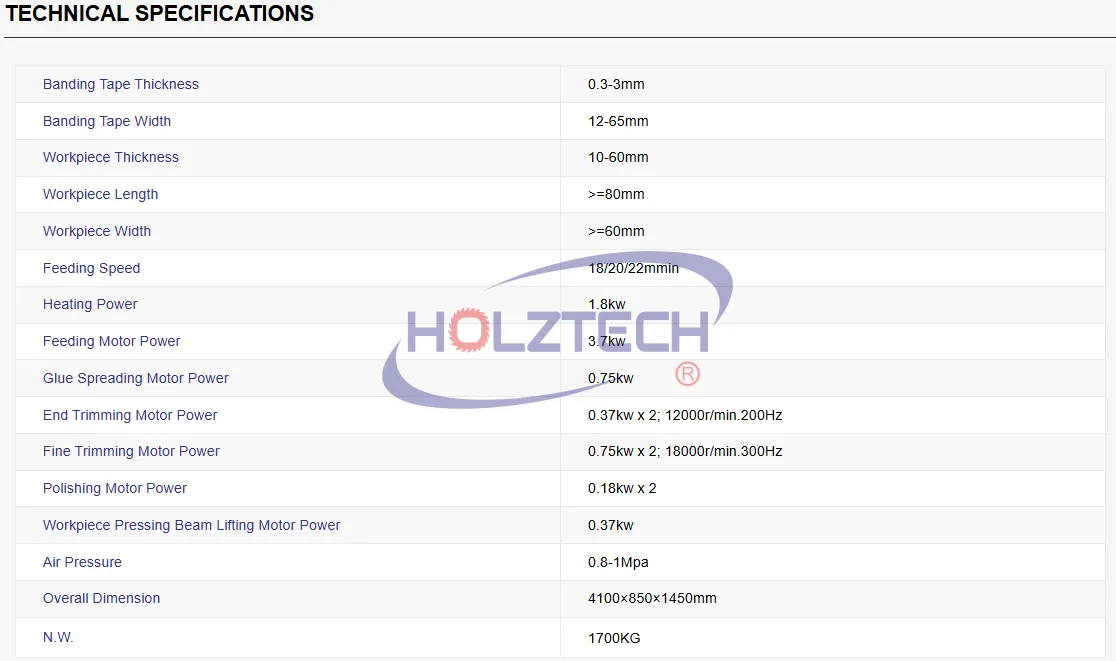Select the End Trimming Motor Power label

[x=130, y=416]
